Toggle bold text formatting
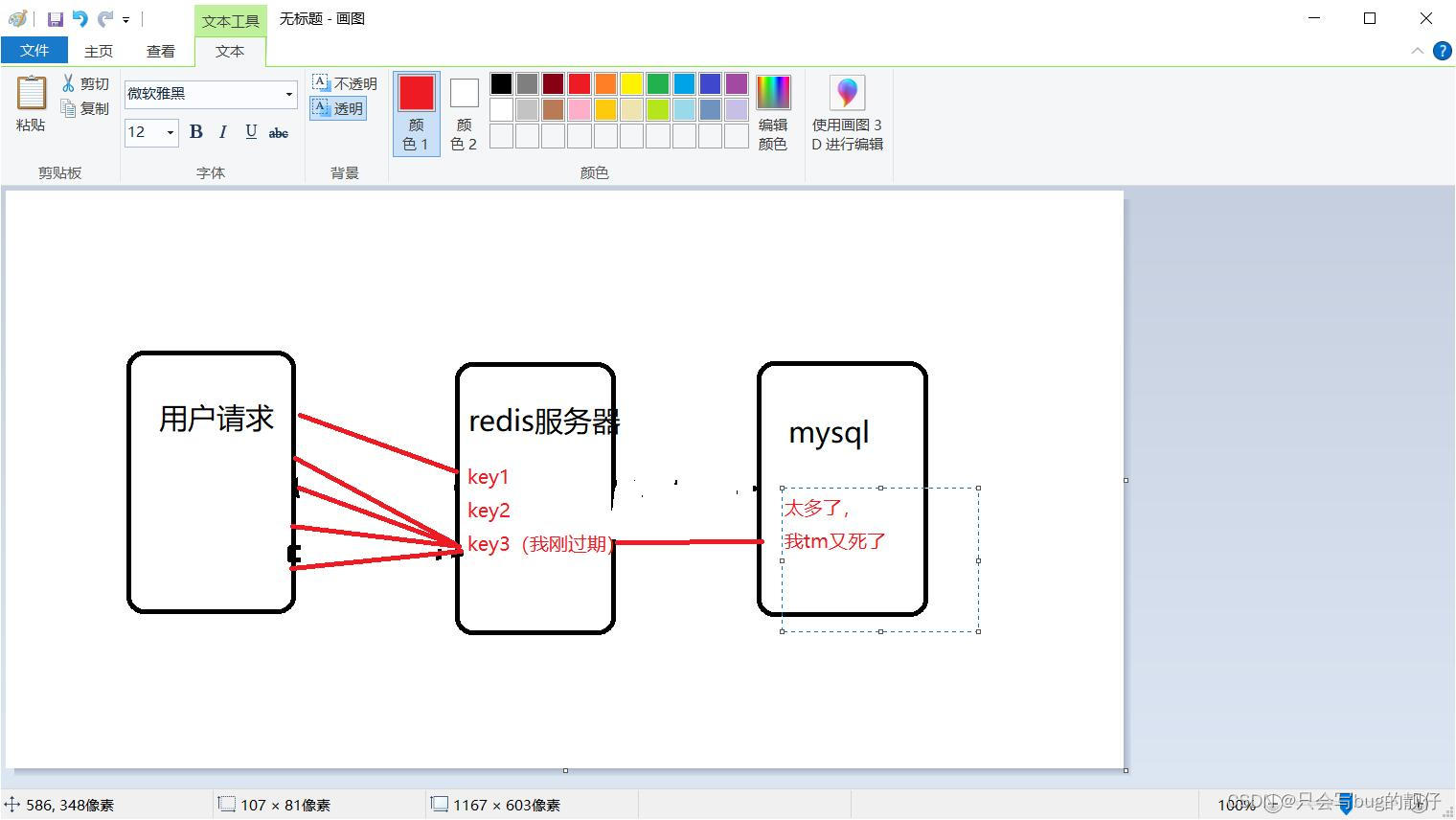 [x=195, y=132]
